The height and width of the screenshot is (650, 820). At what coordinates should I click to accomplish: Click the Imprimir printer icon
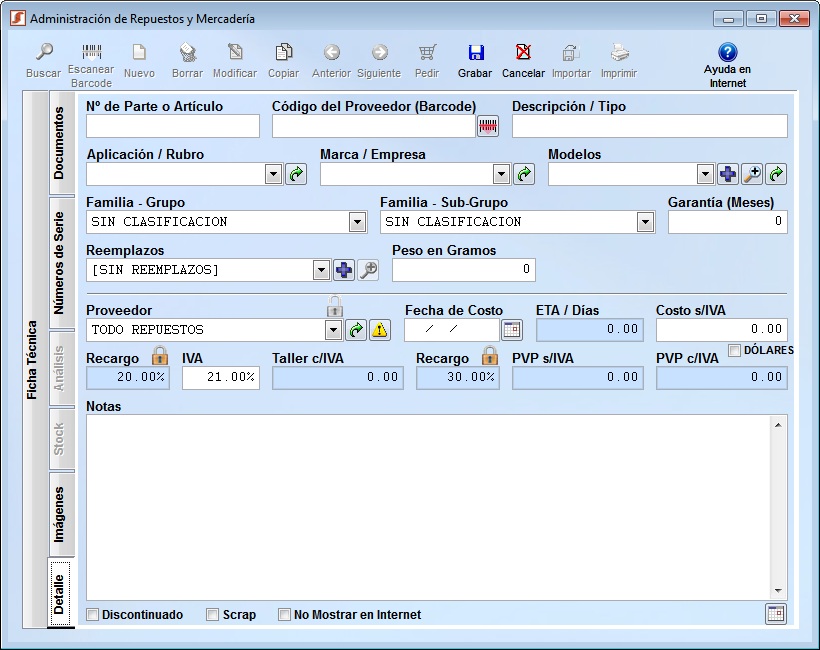click(x=619, y=52)
